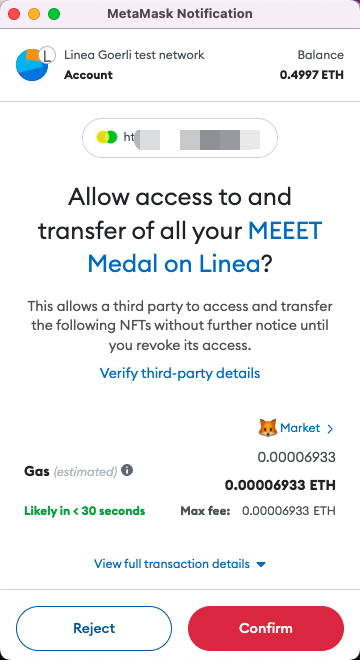Click Linea Goerli test network label
360x660 pixels.
[134, 55]
